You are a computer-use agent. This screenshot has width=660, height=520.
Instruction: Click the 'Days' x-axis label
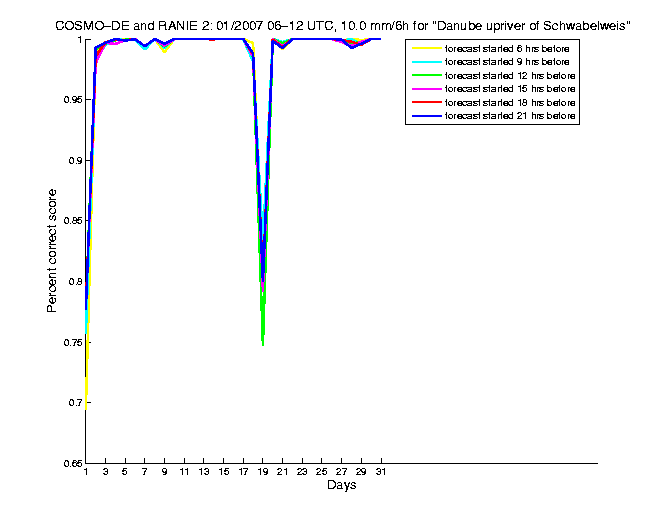341,485
